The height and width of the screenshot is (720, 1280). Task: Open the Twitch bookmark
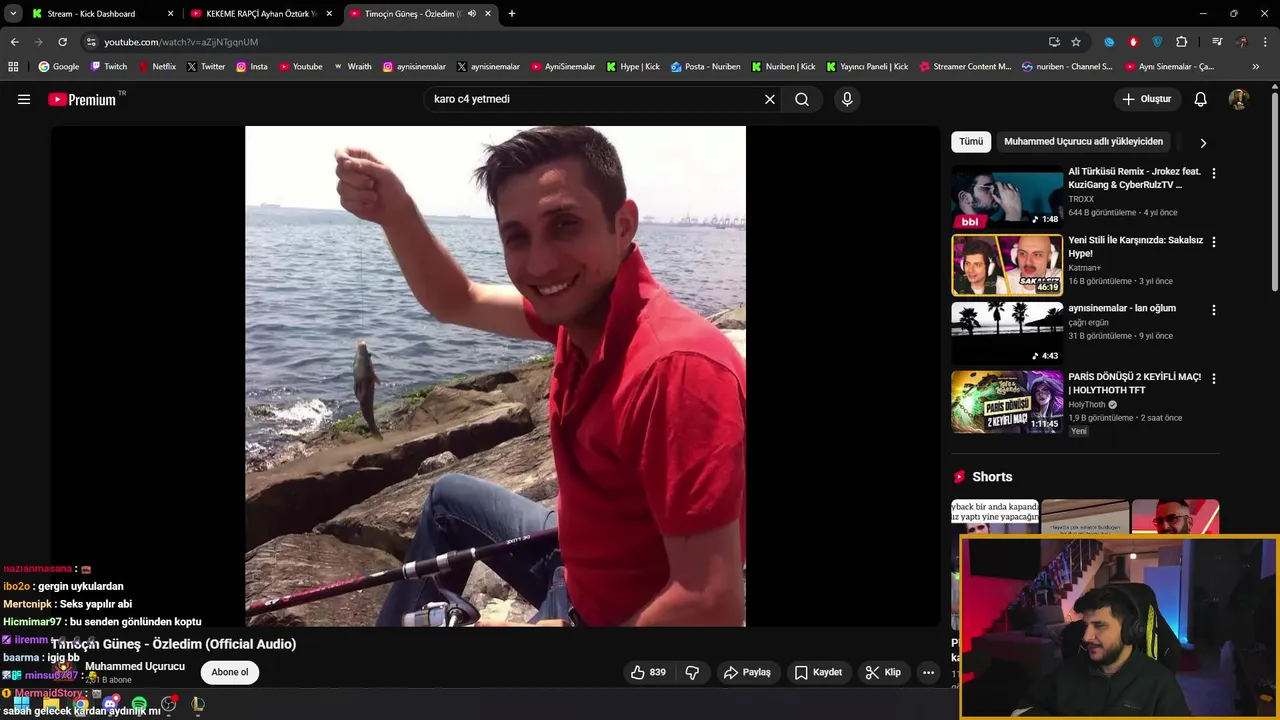[109, 67]
